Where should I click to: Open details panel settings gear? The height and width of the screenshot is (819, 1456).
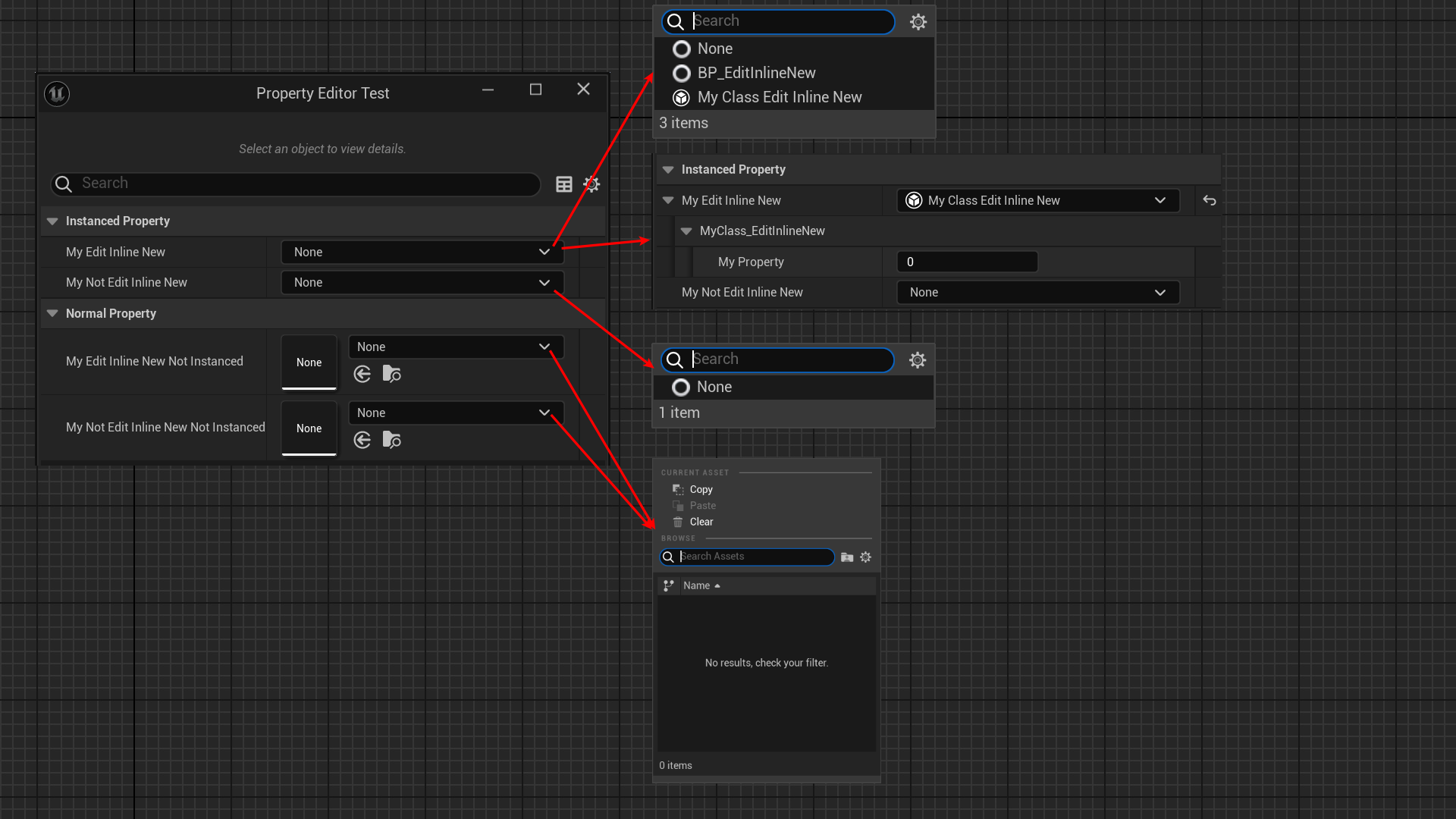[591, 184]
